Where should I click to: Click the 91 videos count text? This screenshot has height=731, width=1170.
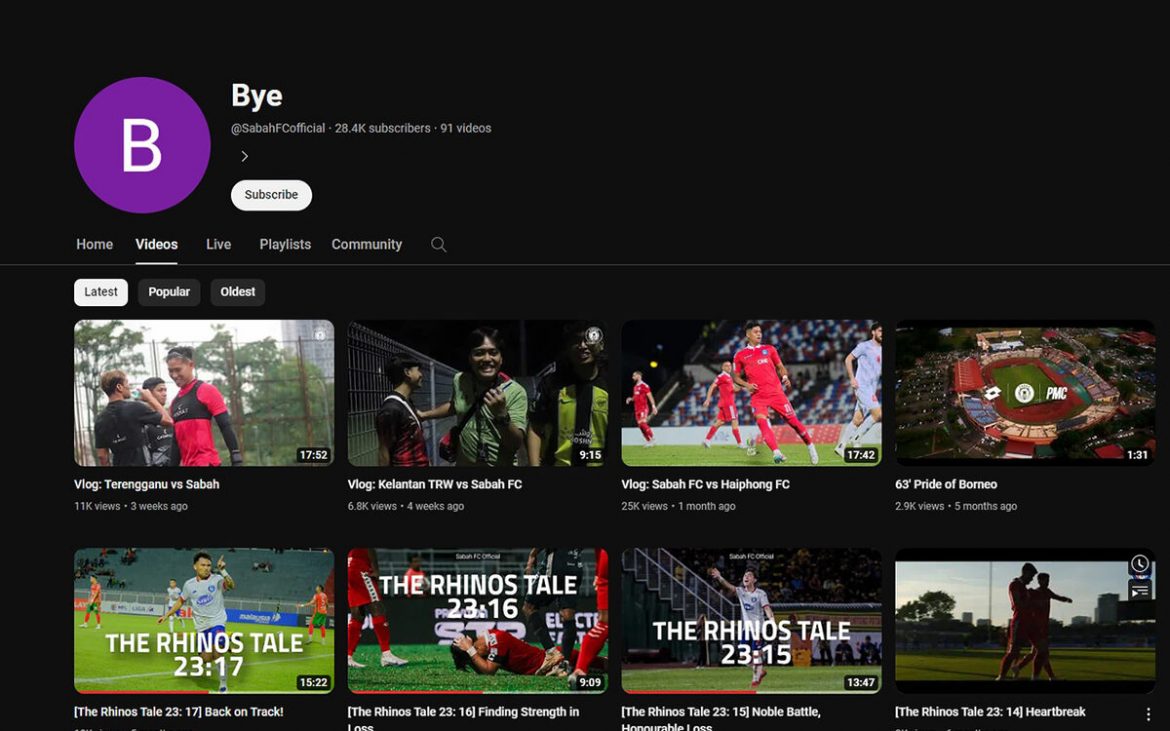[x=466, y=128]
